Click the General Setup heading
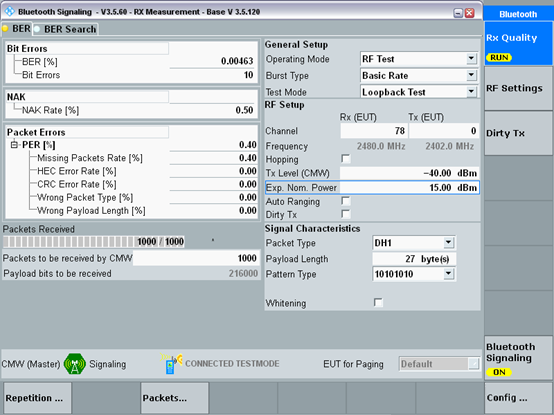Image resolution: width=554 pixels, height=415 pixels. (x=296, y=45)
